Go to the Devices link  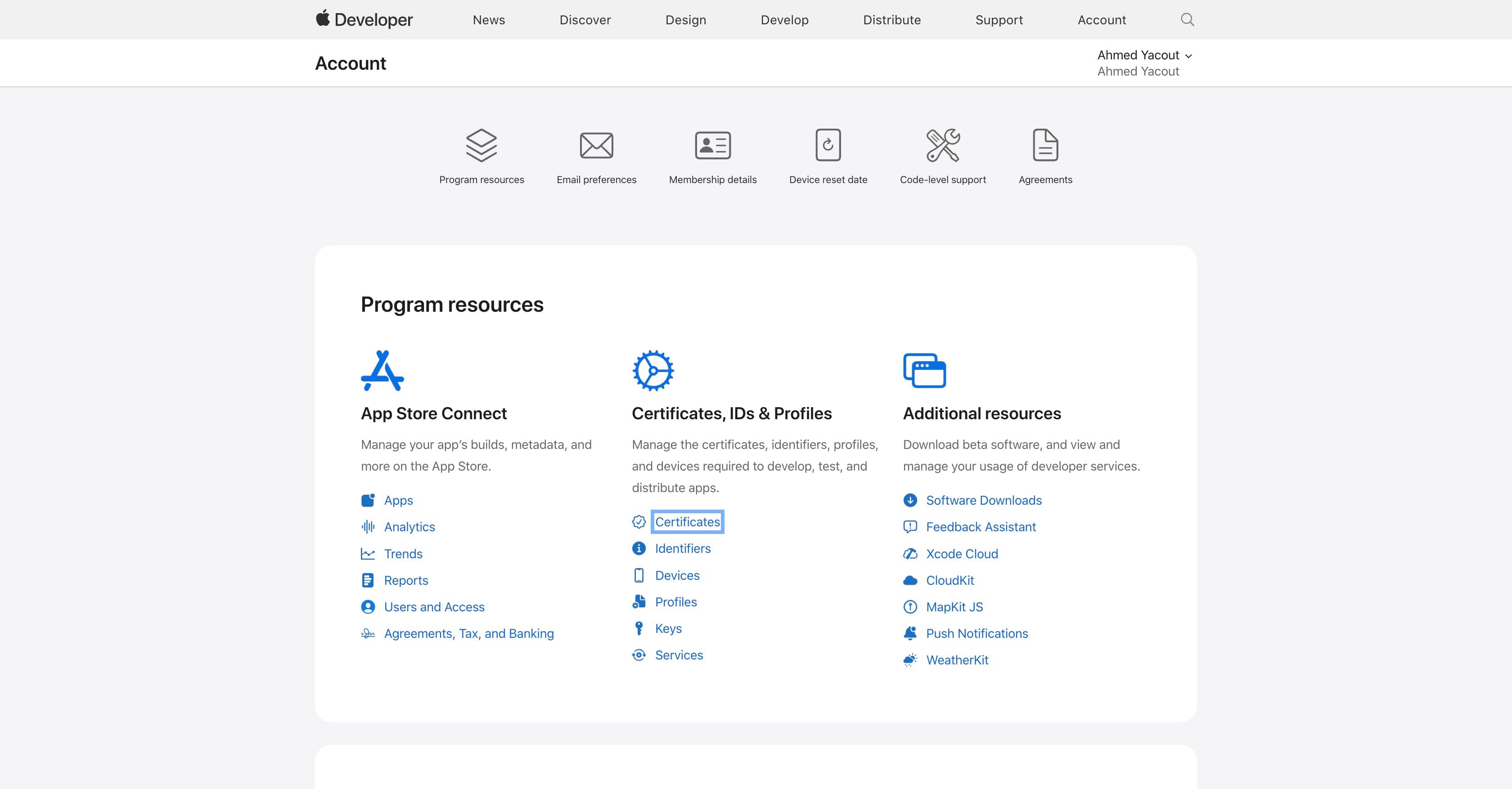click(x=677, y=575)
